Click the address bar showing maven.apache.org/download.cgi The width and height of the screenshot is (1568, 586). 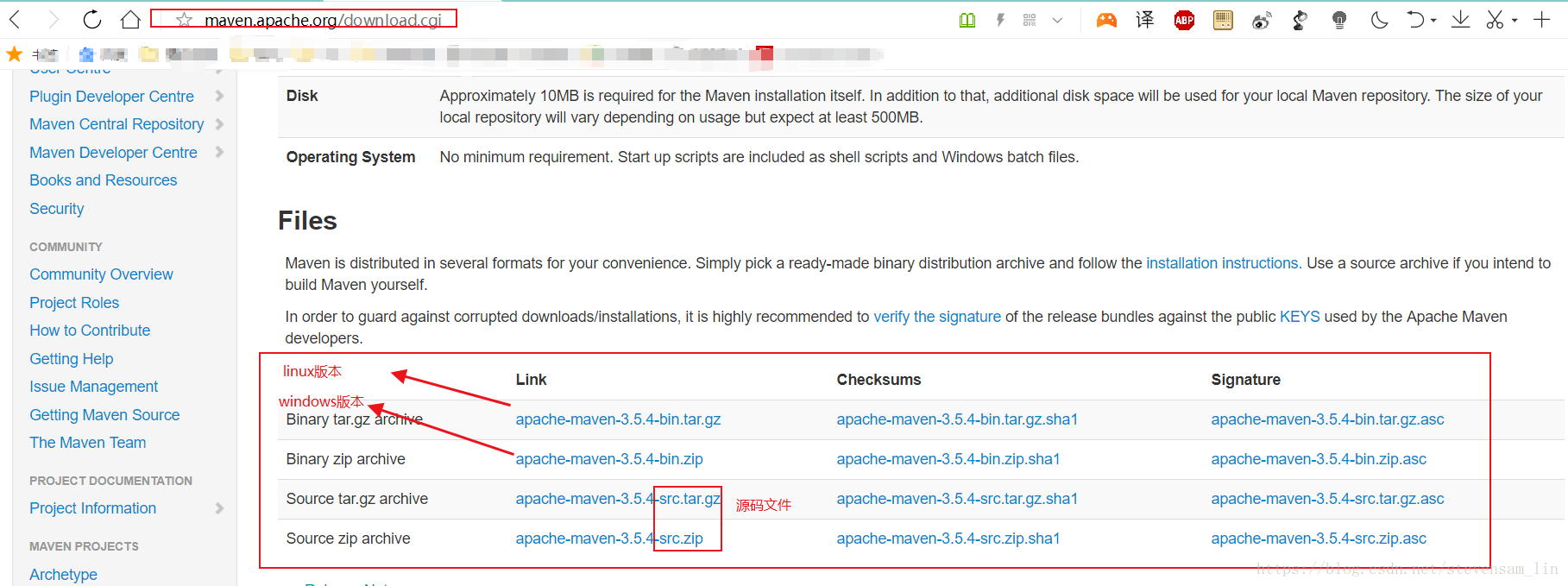(323, 20)
